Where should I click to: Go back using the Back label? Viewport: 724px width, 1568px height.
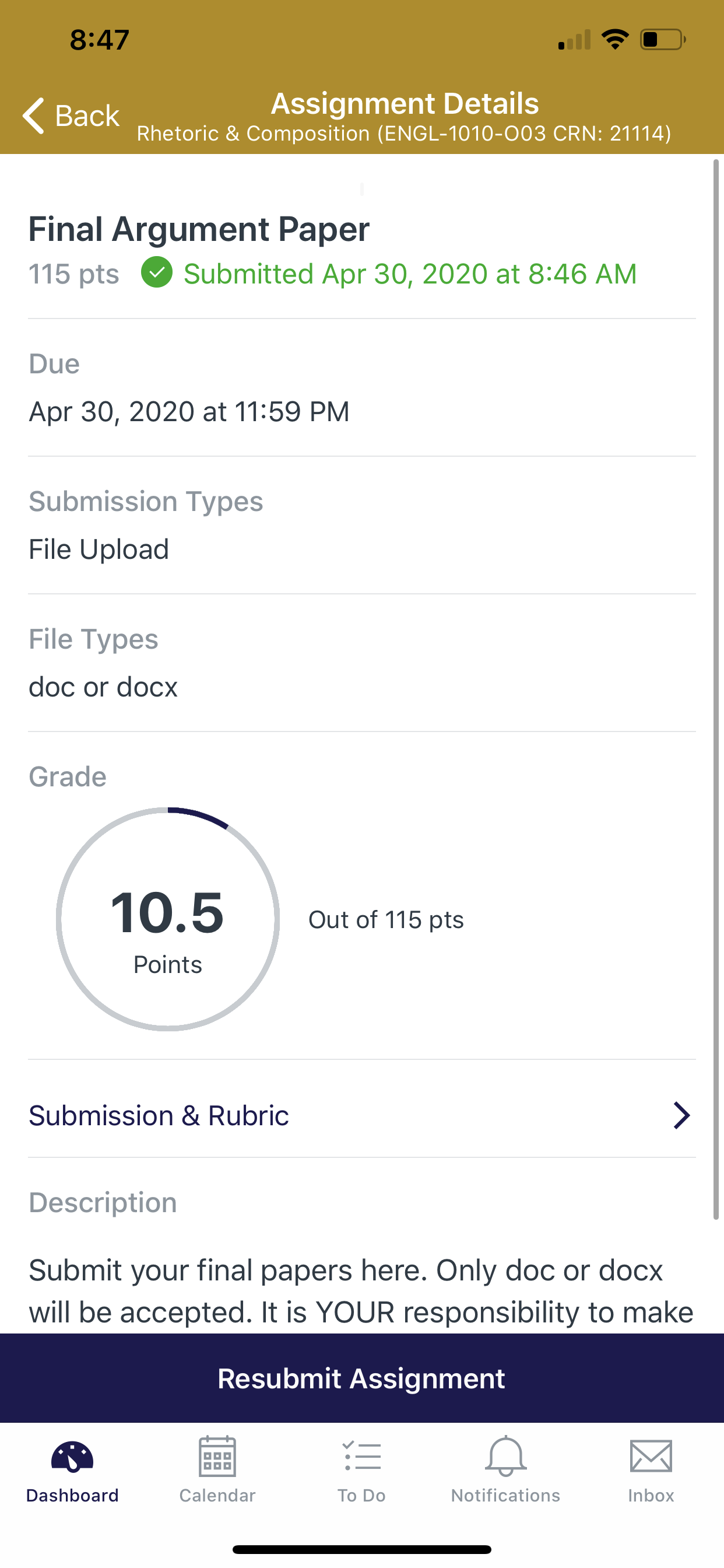(87, 116)
